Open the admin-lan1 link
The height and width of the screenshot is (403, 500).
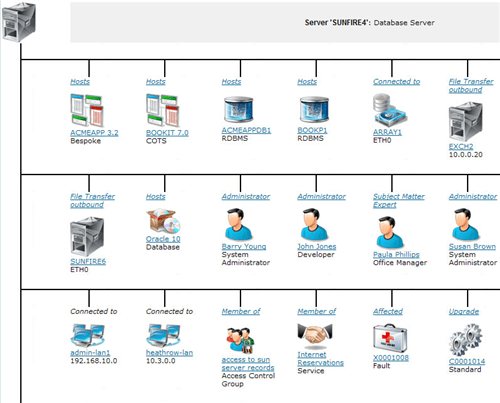click(x=90, y=353)
